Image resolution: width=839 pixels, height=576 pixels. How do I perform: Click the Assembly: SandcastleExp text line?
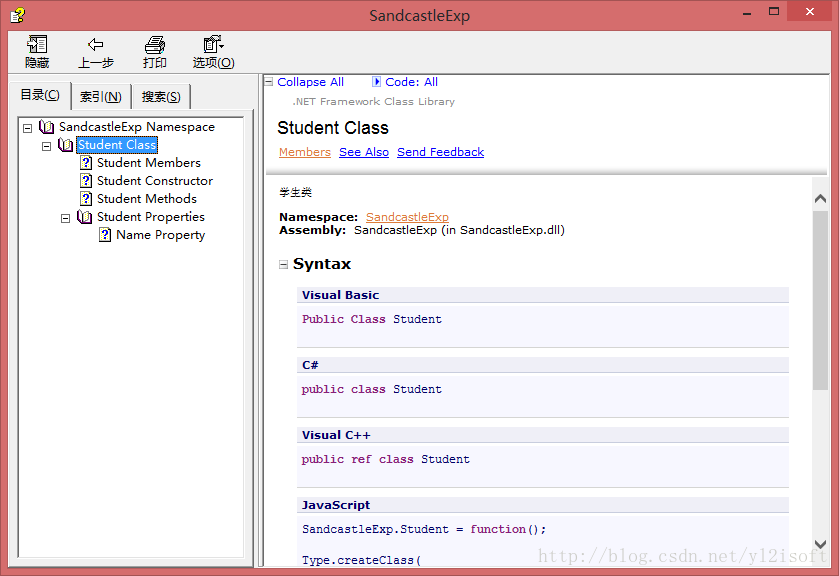pos(422,230)
